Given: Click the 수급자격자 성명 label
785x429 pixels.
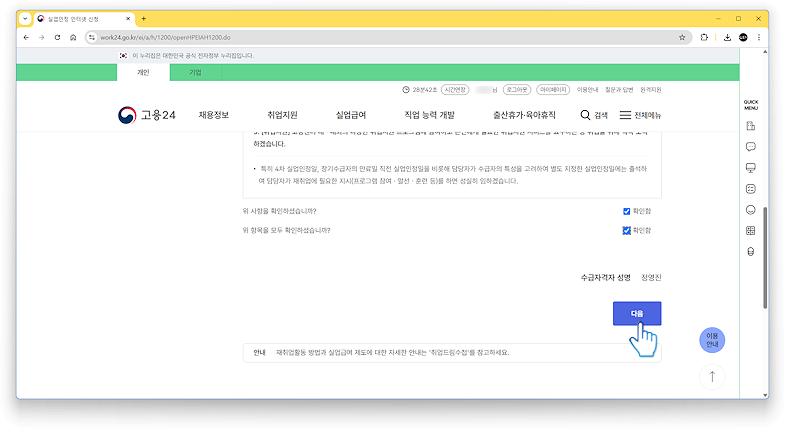Looking at the screenshot, I should (605, 277).
